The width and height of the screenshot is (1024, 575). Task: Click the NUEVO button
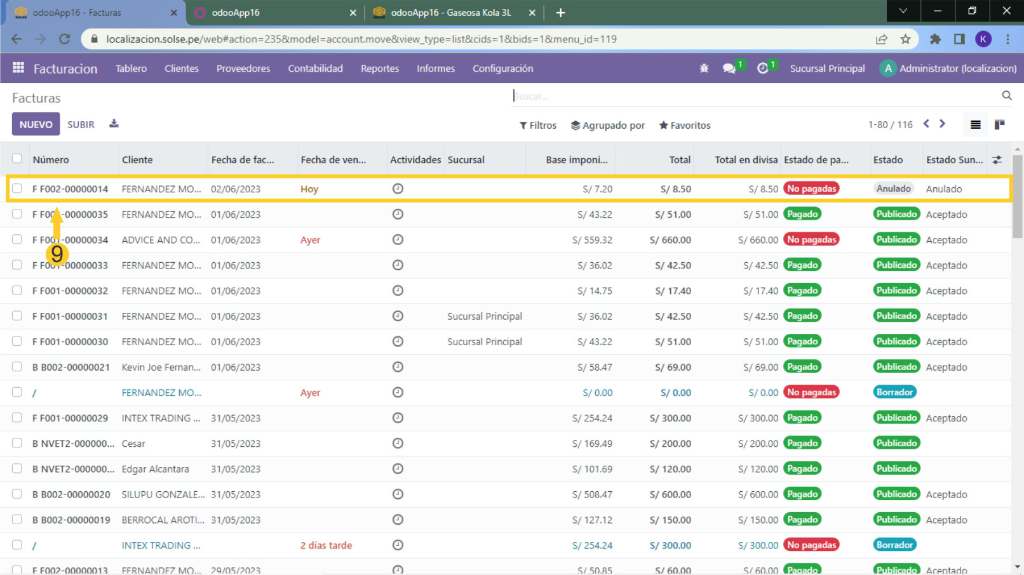(36, 124)
